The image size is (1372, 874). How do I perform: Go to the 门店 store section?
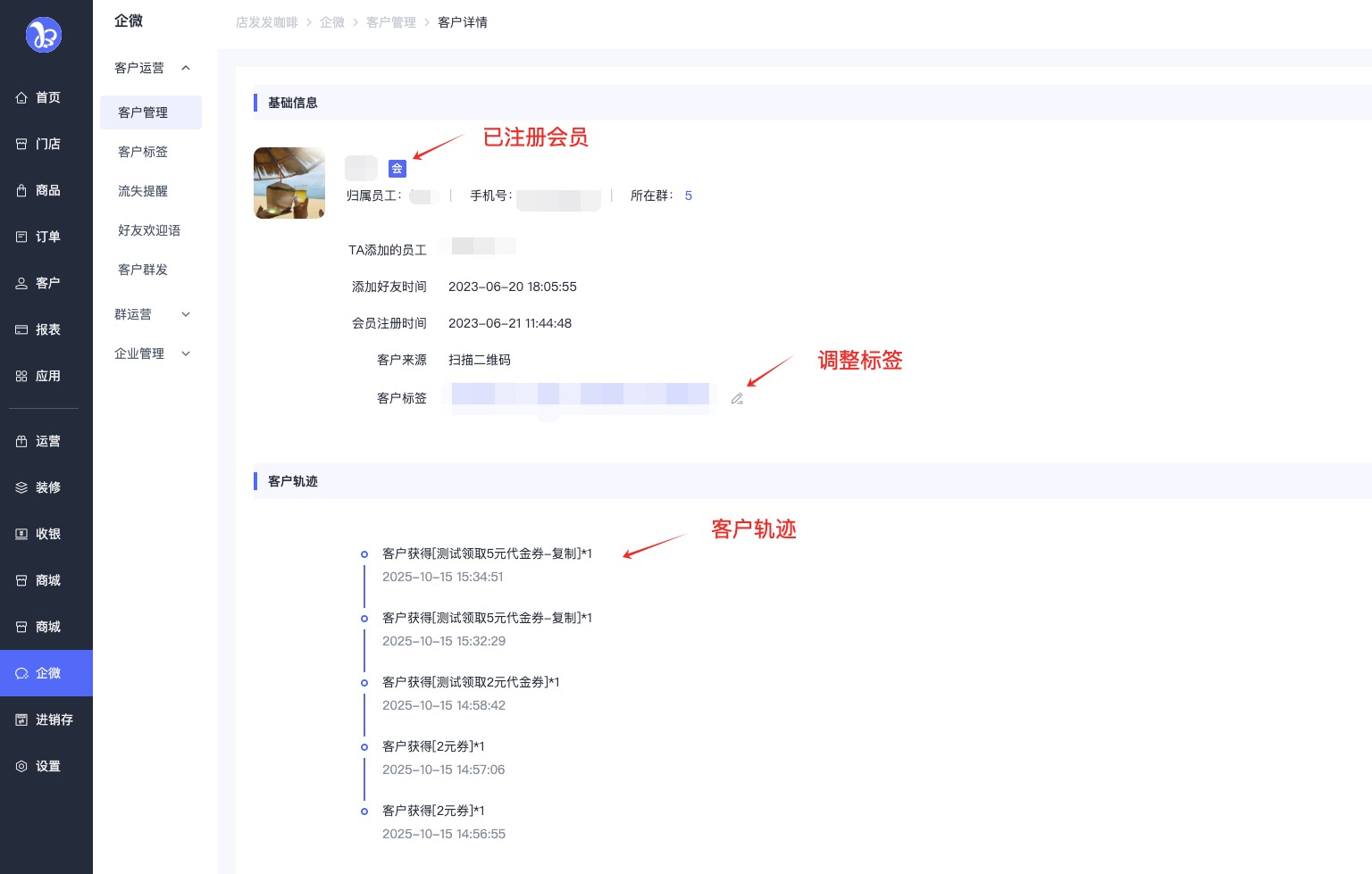coord(38,145)
